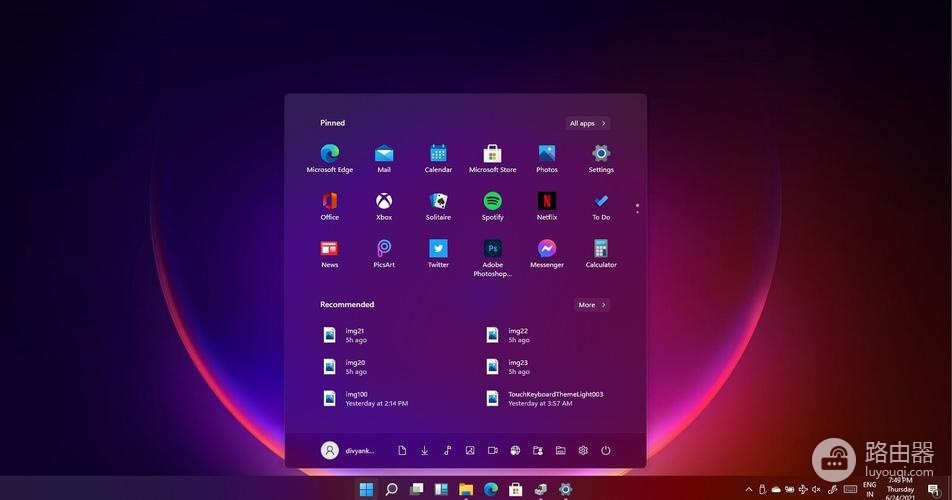This screenshot has width=952, height=500.
Task: Open the notification center icon
Action: (934, 490)
